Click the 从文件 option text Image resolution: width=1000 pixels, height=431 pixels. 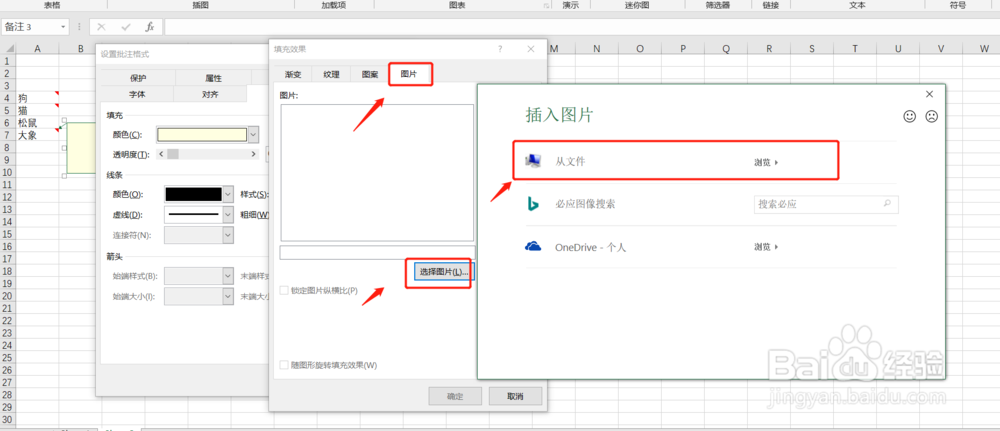pyautogui.click(x=570, y=162)
